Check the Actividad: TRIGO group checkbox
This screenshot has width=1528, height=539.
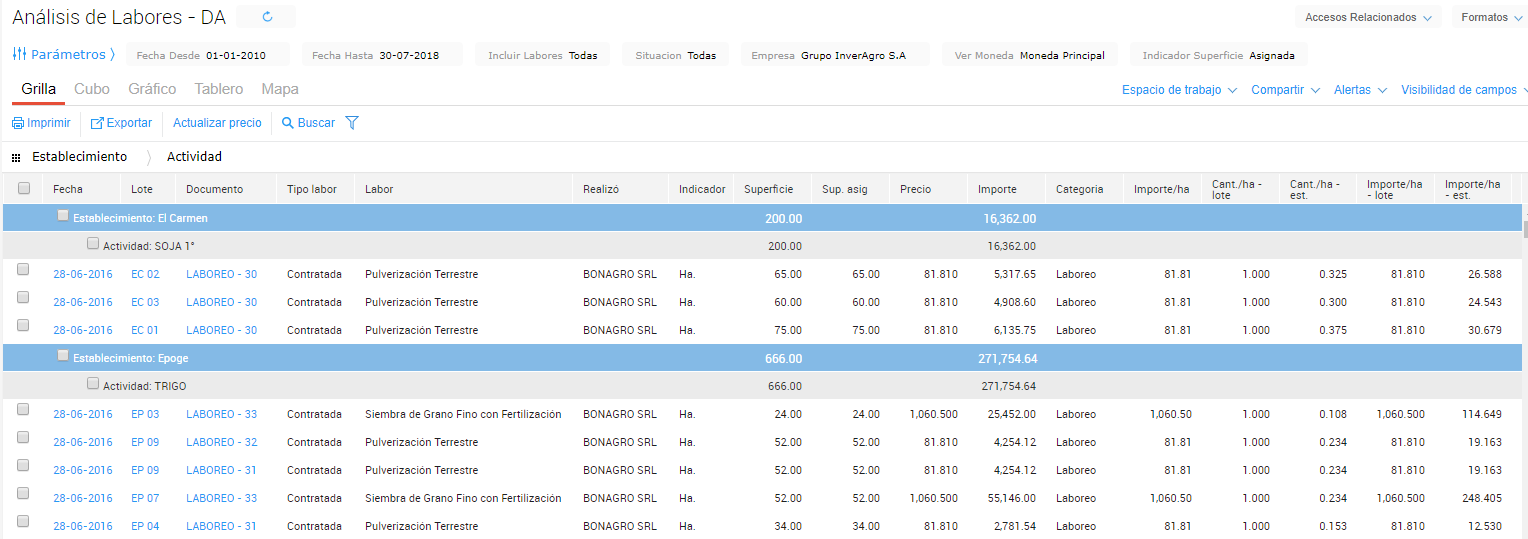93,384
